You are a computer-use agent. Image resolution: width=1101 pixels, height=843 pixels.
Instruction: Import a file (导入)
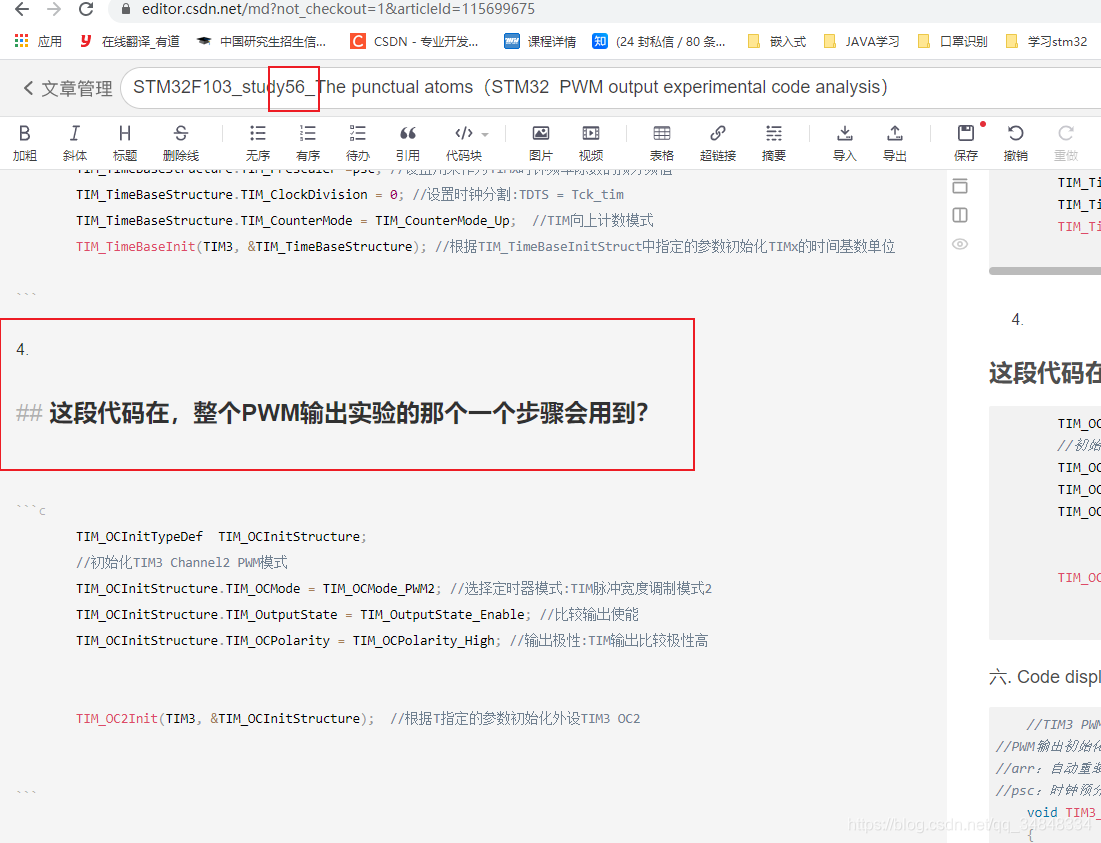coord(845,142)
